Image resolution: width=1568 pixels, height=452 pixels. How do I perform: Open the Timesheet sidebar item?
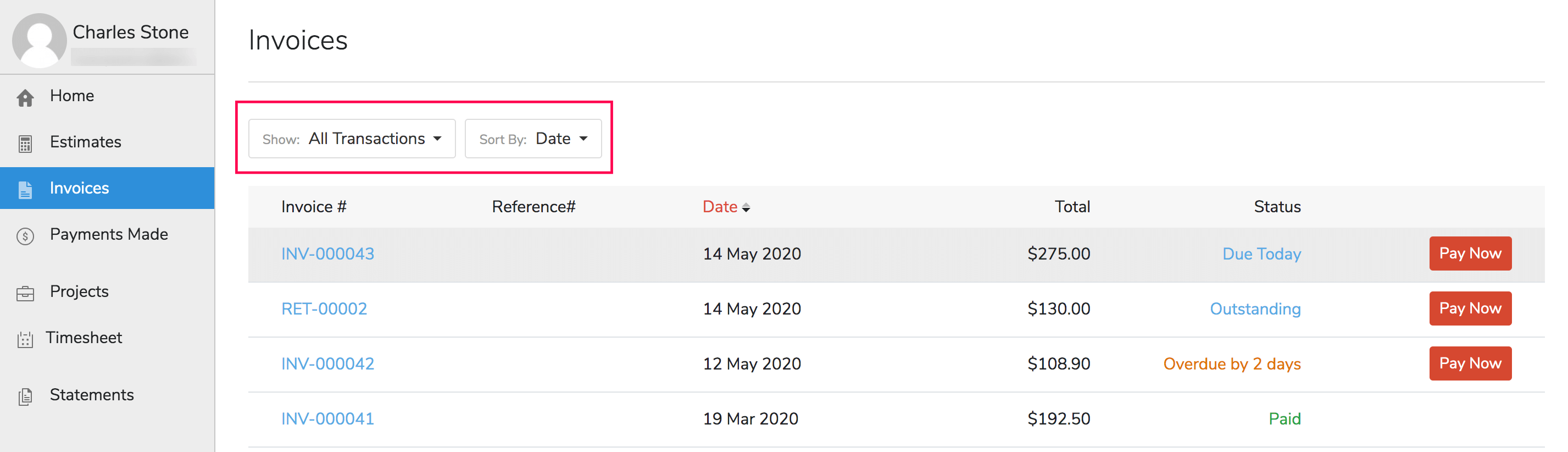pos(84,338)
